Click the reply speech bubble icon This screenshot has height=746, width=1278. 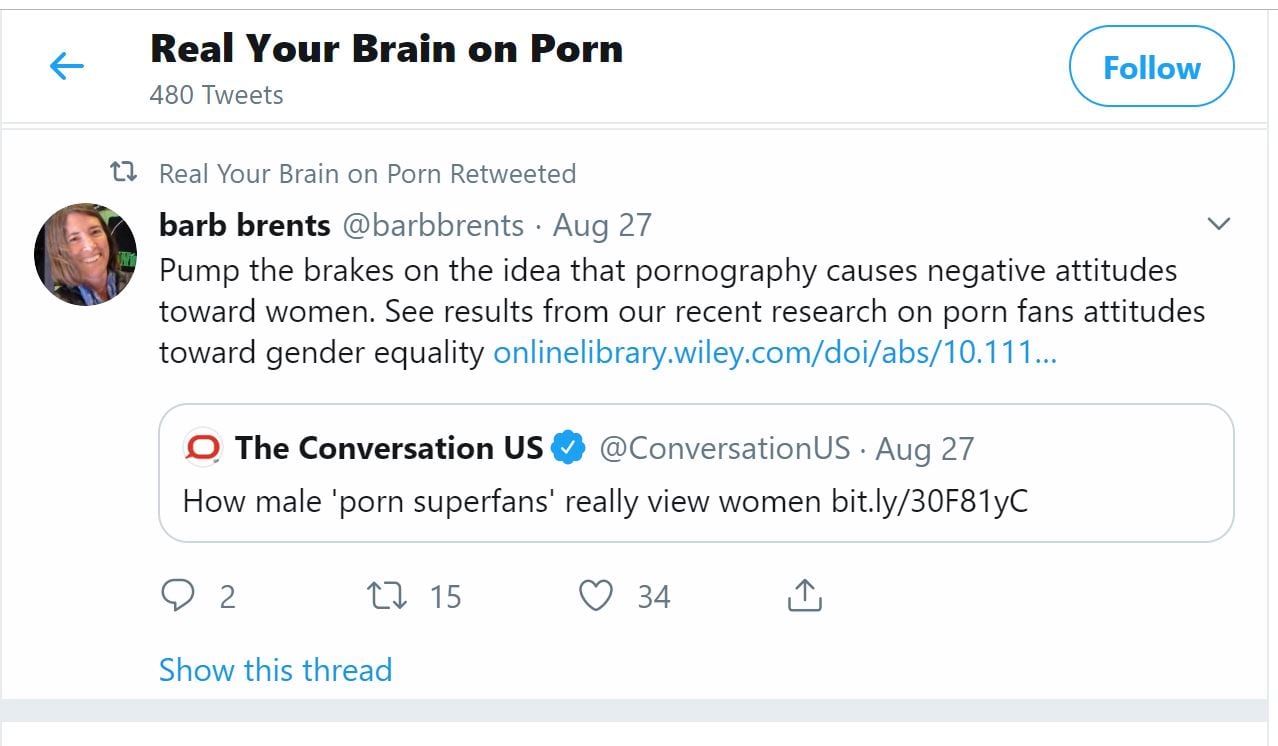[178, 596]
